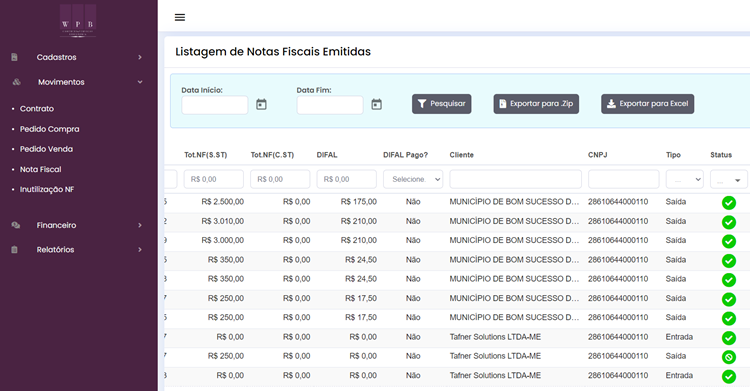Select the R$ 175,00 DIFAL cell
Screen dimensions: 750x391
click(359, 202)
